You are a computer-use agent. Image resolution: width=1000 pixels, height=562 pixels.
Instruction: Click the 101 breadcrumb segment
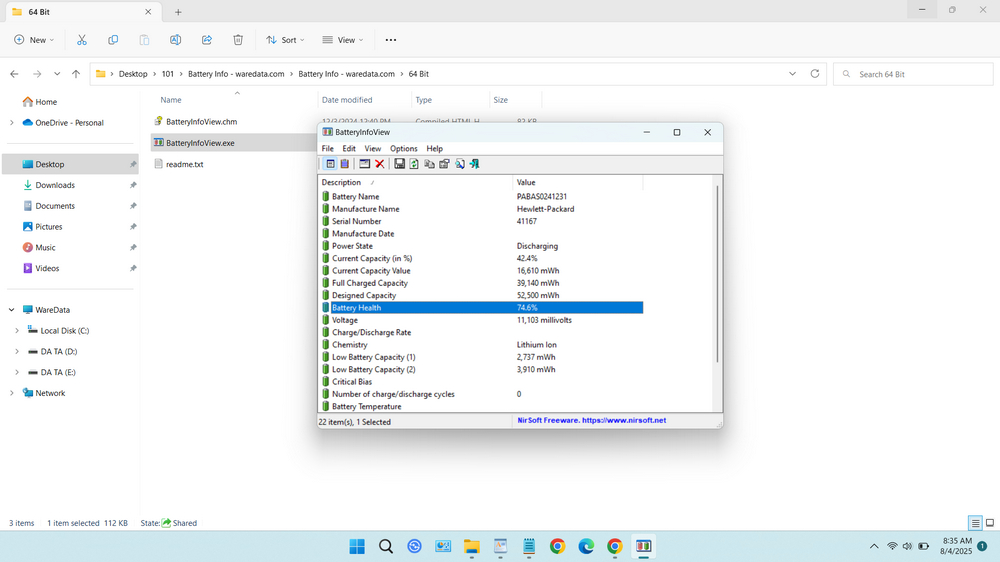[168, 74]
